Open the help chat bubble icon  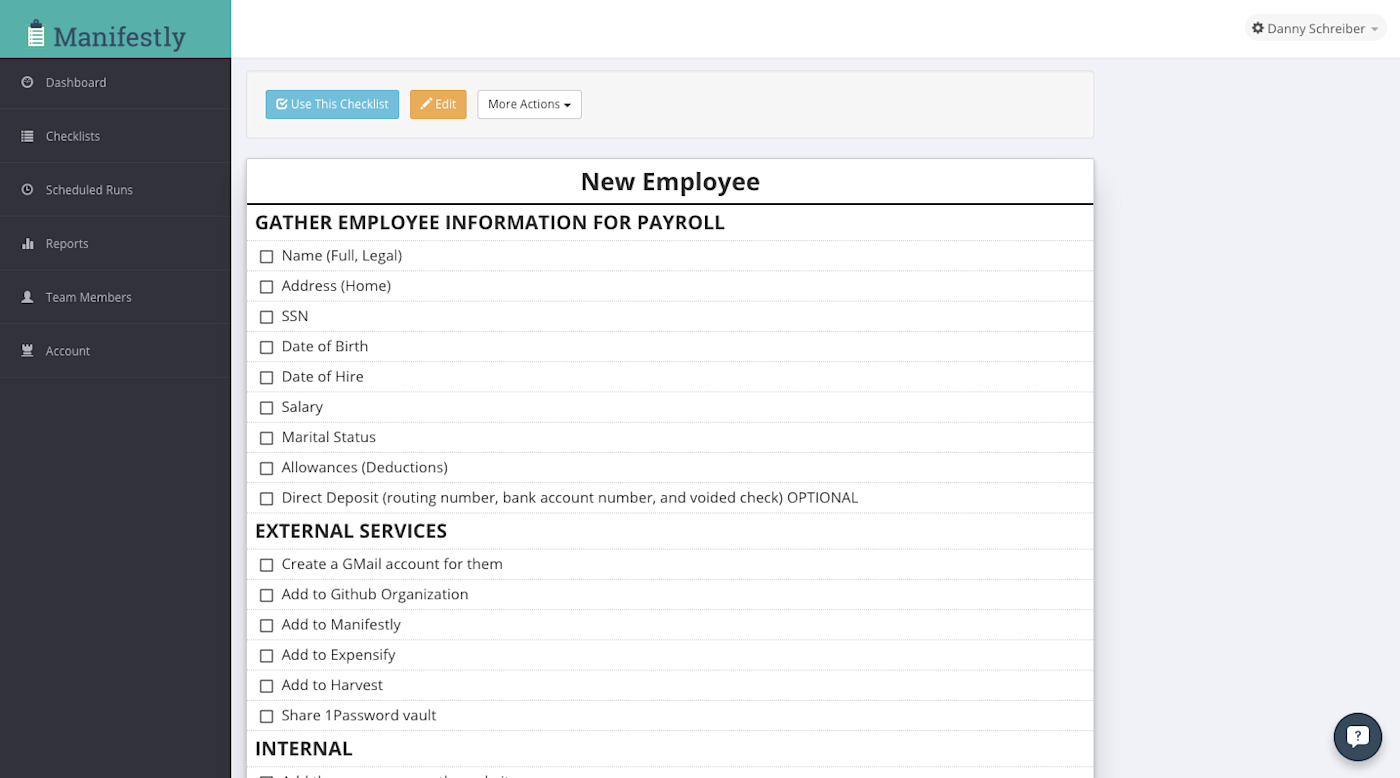(1357, 737)
